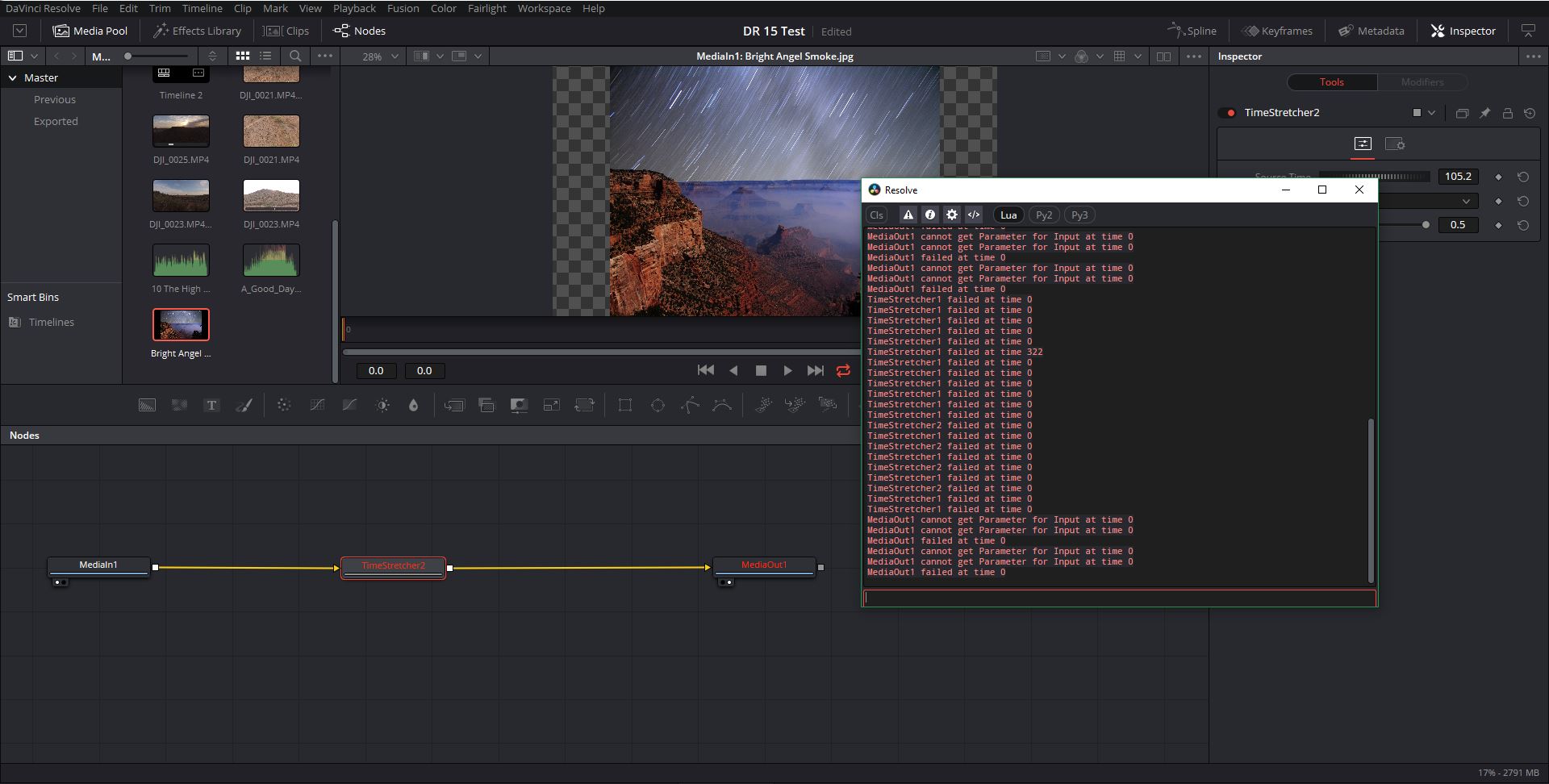
Task: Add a Resize node from the toolbar
Action: (551, 405)
